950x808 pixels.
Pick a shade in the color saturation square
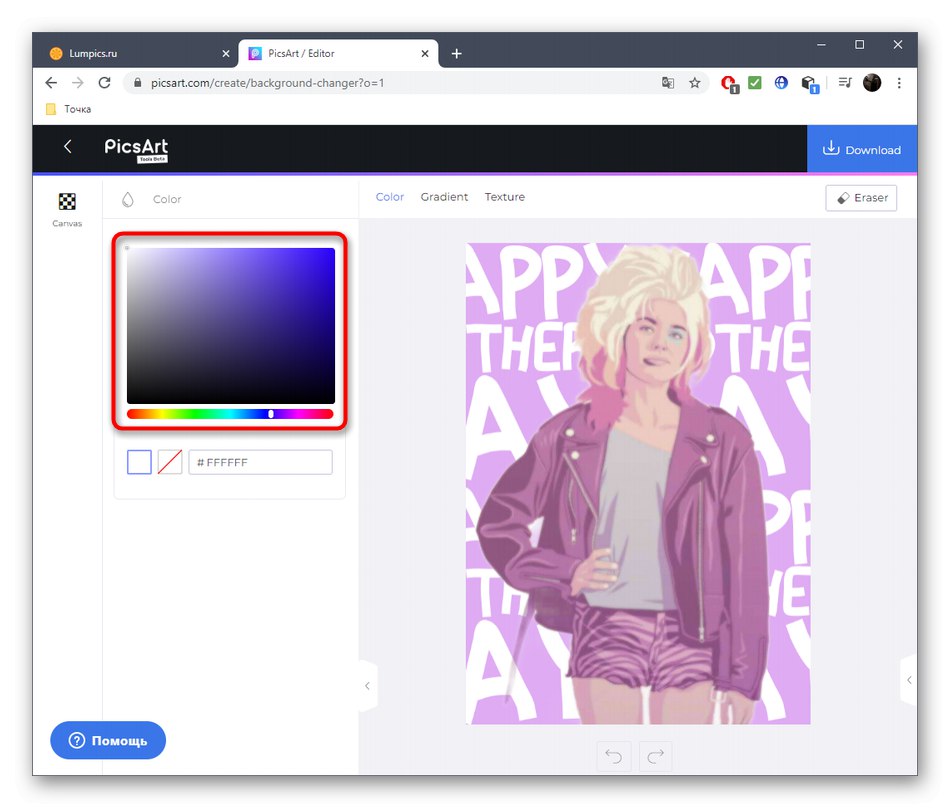[231, 325]
